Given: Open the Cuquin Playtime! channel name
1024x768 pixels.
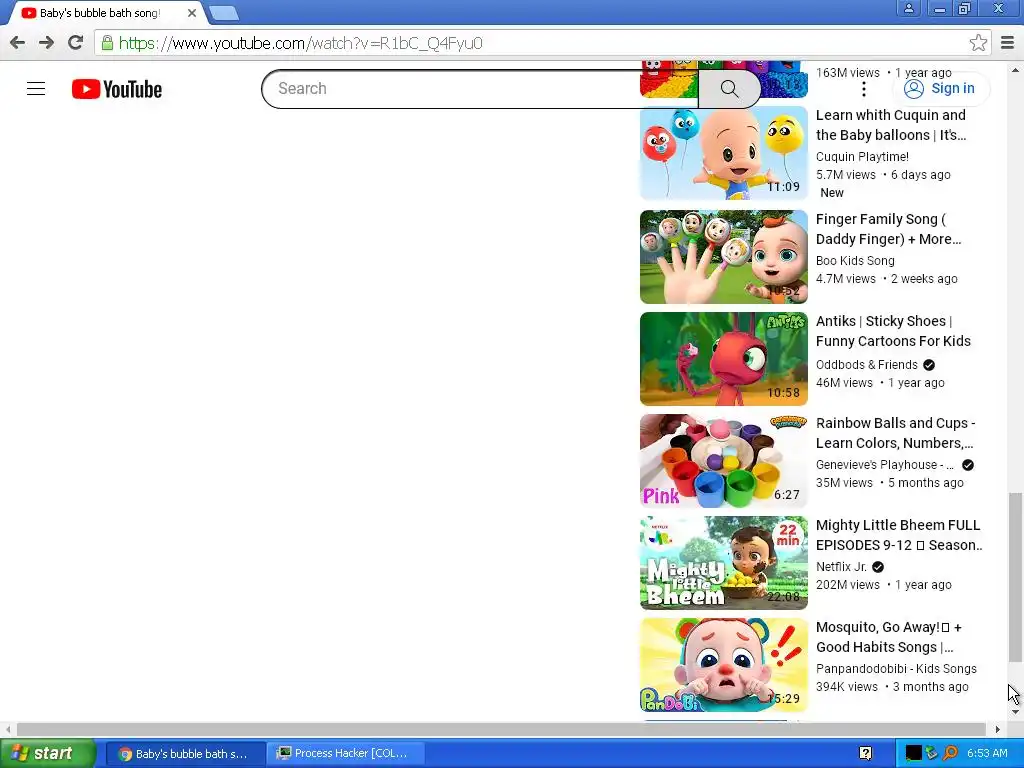Looking at the screenshot, I should (862, 157).
